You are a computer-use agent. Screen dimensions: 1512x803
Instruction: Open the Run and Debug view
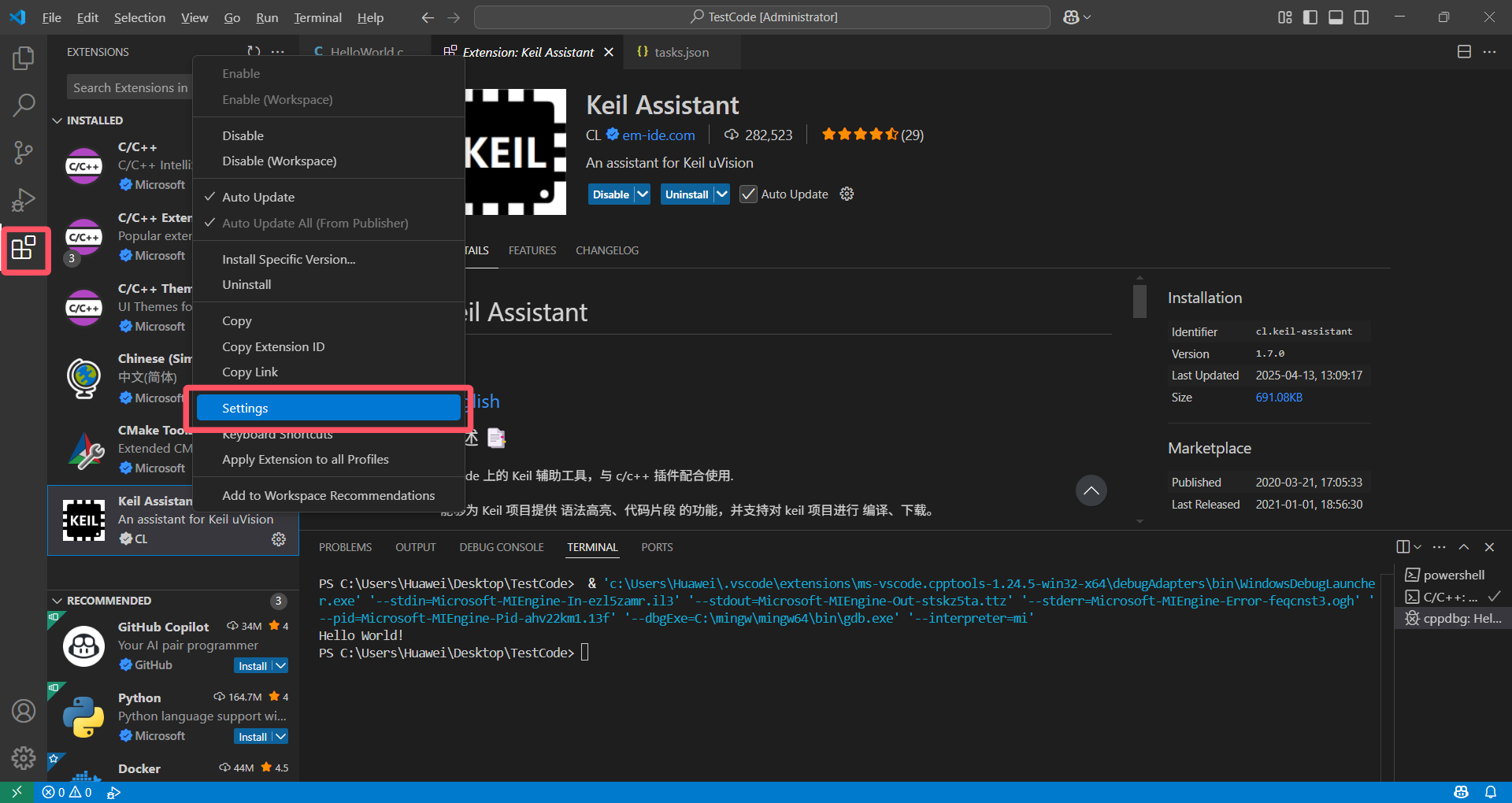[x=24, y=200]
